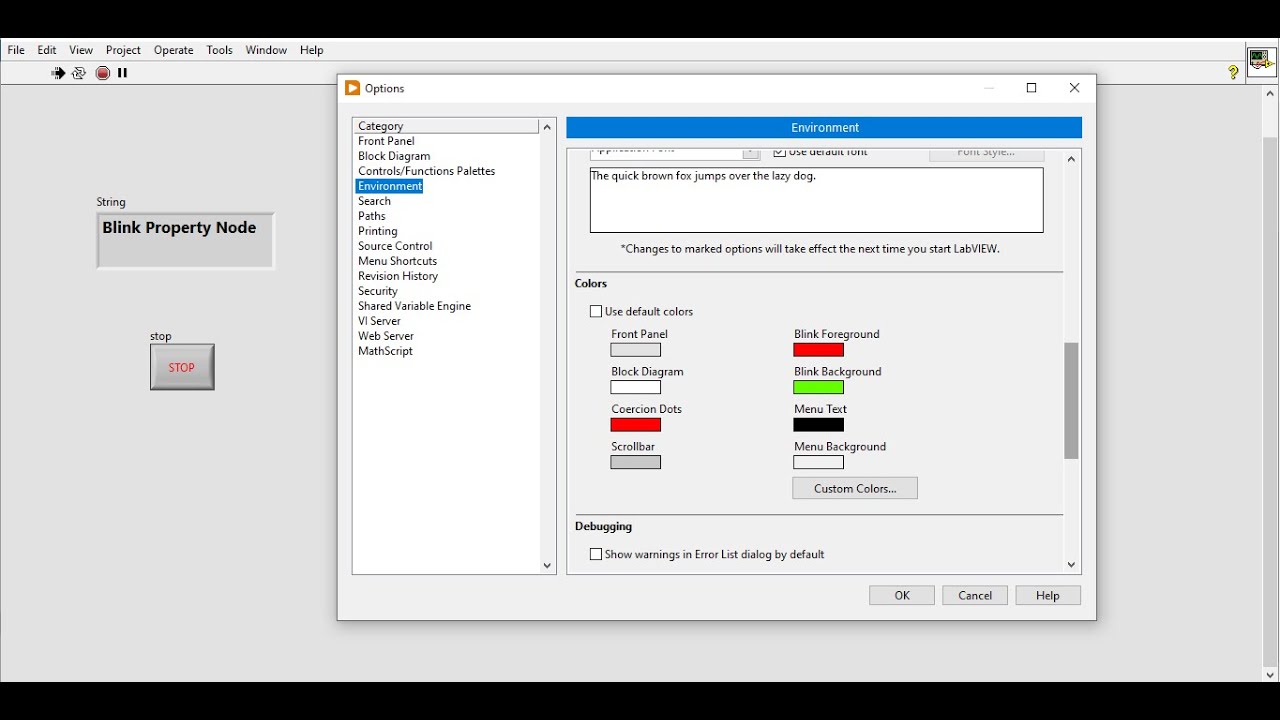Close the Options dialog
1280x720 pixels.
pos(1075,88)
